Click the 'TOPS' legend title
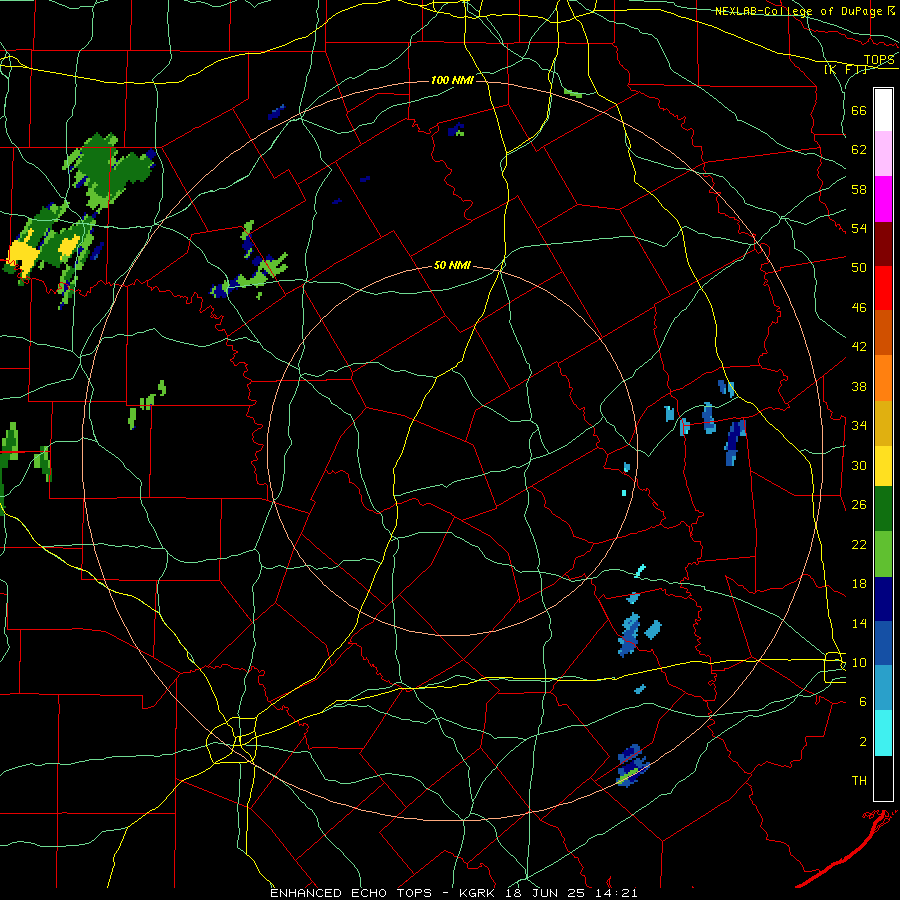This screenshot has width=900, height=900. [879, 60]
